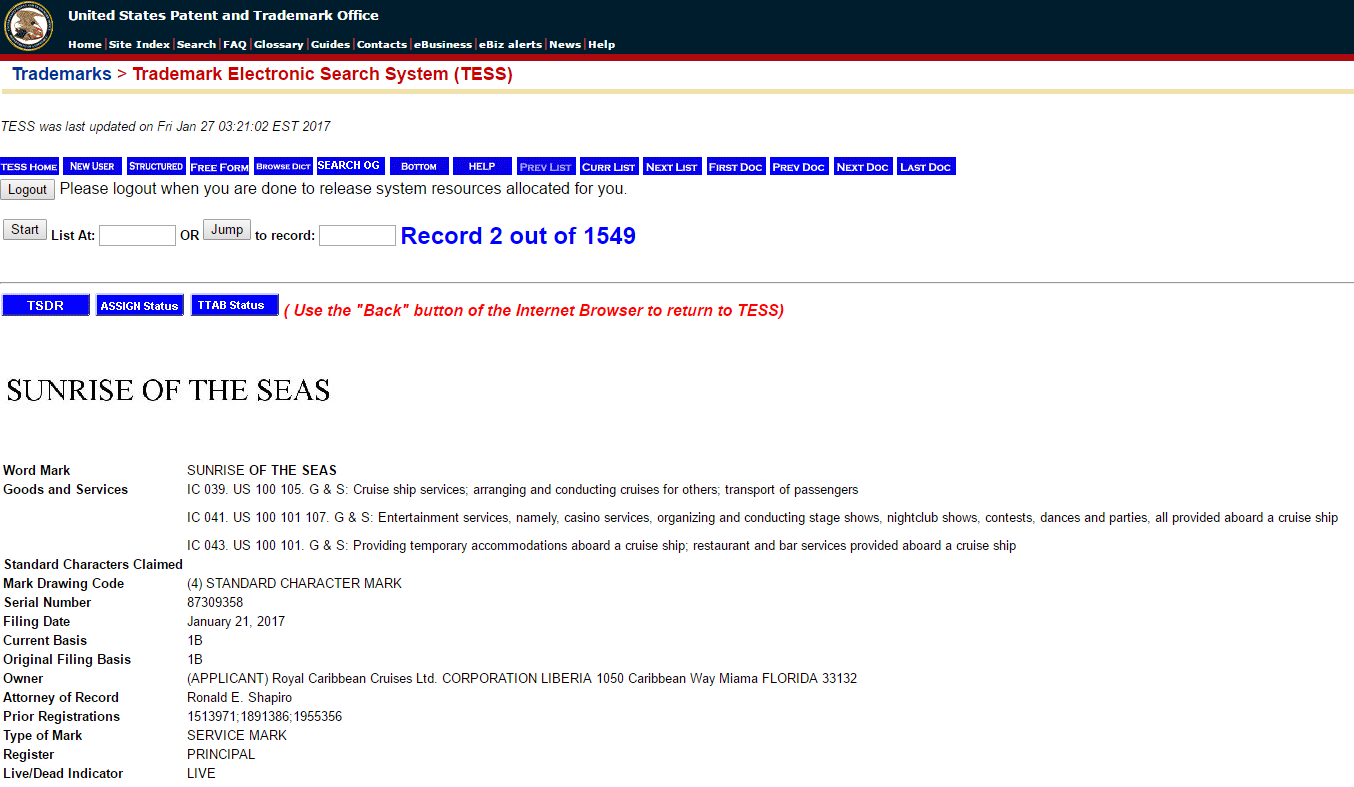Select prior registrations numbers text
The width and height of the screenshot is (1354, 787).
coord(265,716)
